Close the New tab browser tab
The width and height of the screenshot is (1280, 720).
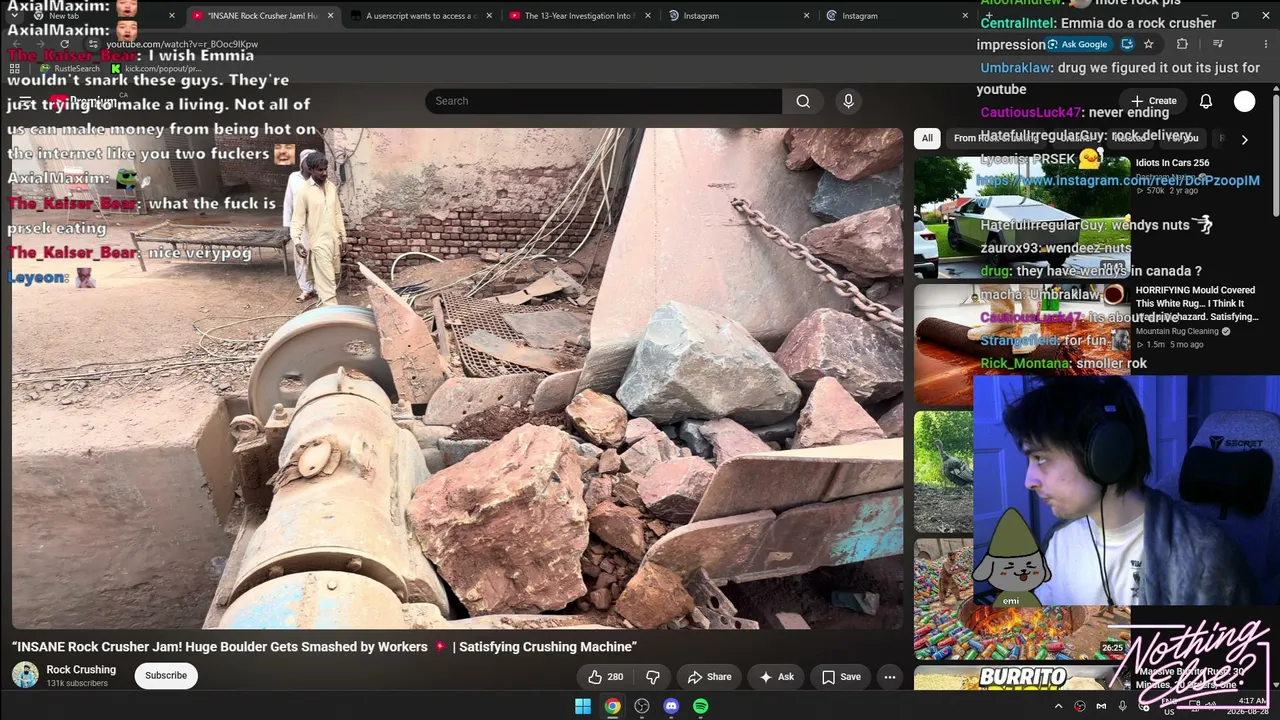click(172, 16)
